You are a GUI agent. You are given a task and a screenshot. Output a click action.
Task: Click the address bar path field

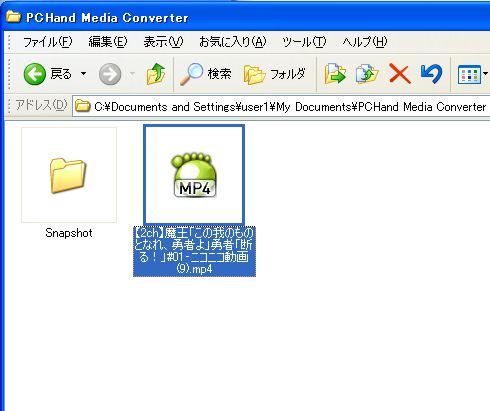pyautogui.click(x=281, y=107)
